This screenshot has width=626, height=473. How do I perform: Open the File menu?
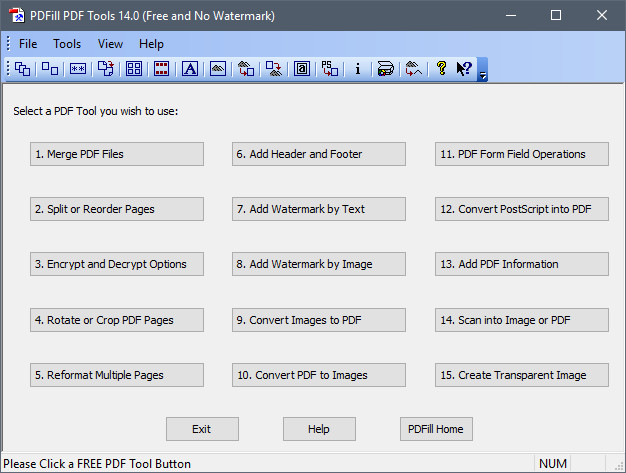(28, 44)
